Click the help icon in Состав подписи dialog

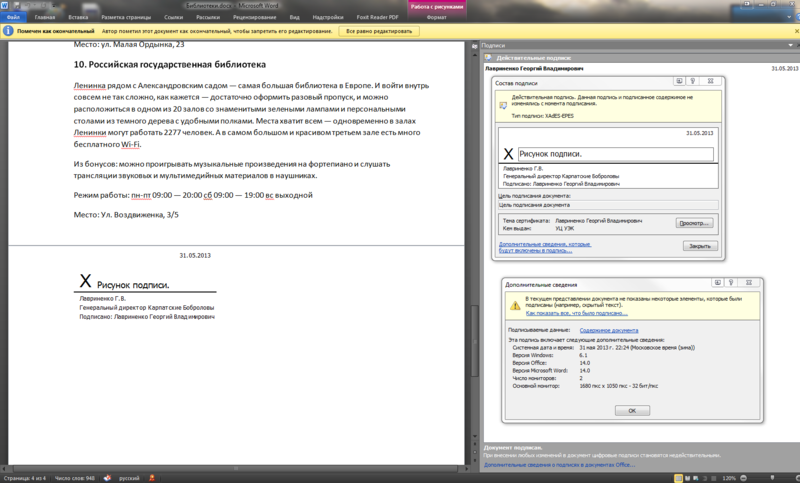692,81
